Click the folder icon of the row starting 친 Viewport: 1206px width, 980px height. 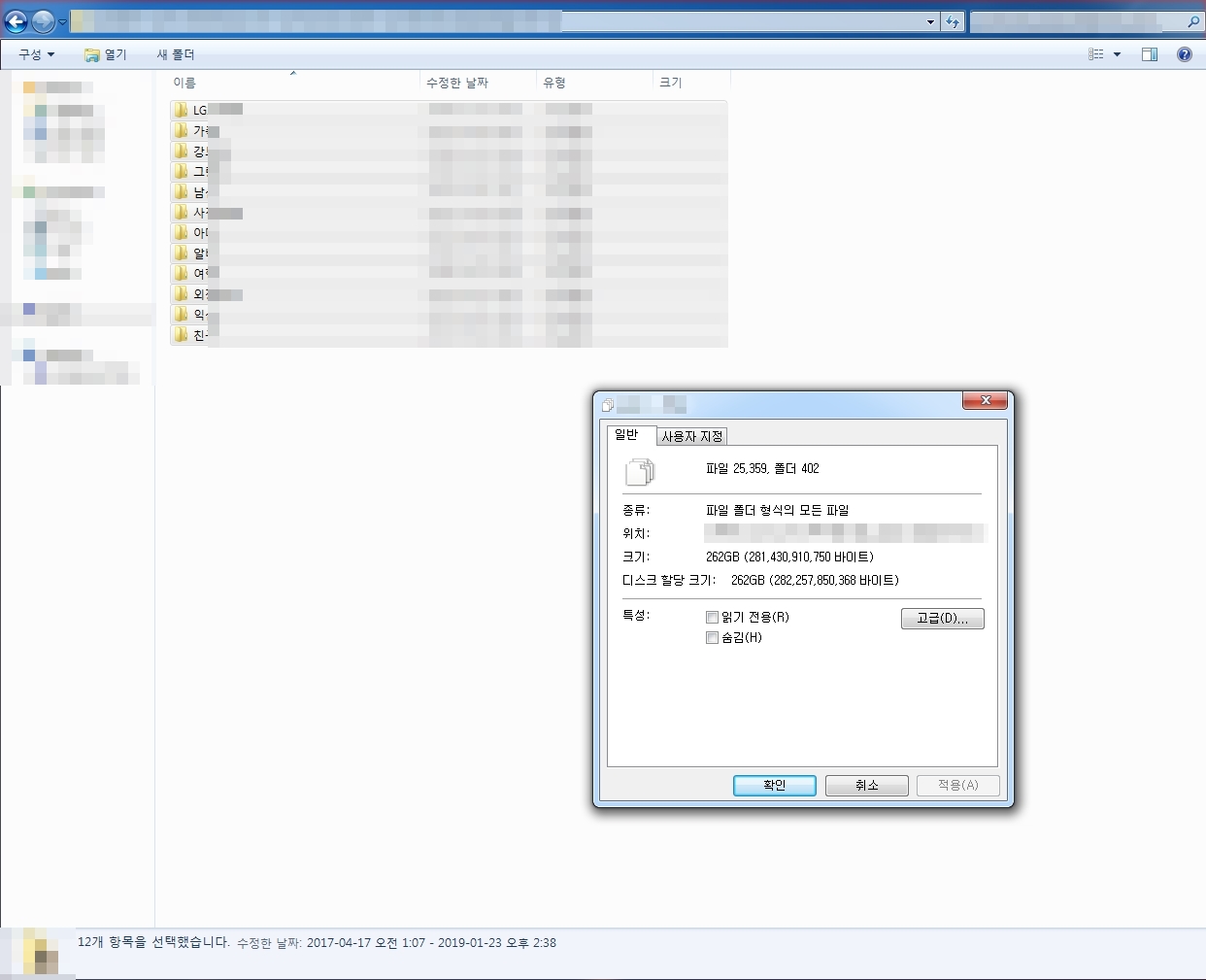pyautogui.click(x=181, y=334)
